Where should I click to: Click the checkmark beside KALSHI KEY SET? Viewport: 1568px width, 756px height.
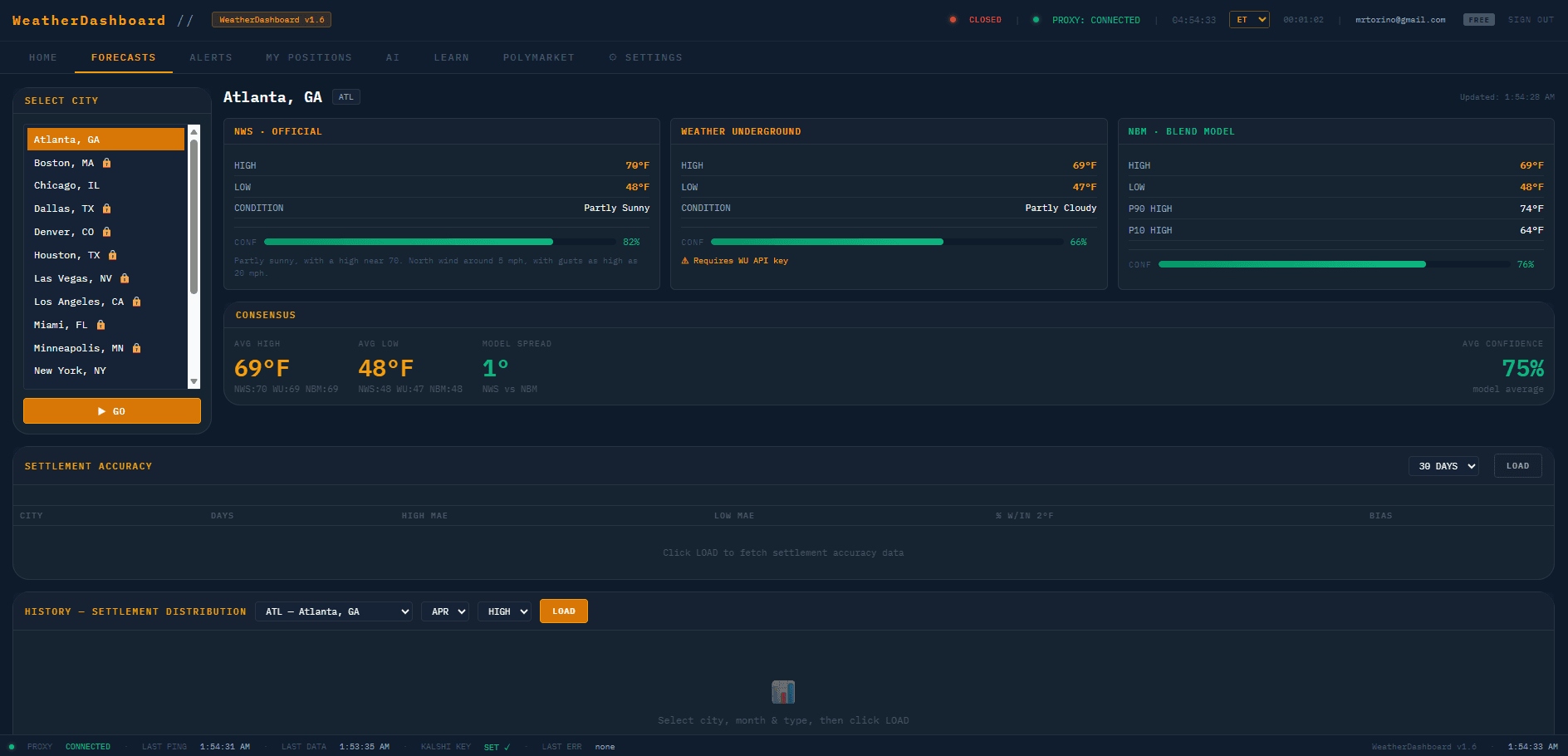click(506, 746)
